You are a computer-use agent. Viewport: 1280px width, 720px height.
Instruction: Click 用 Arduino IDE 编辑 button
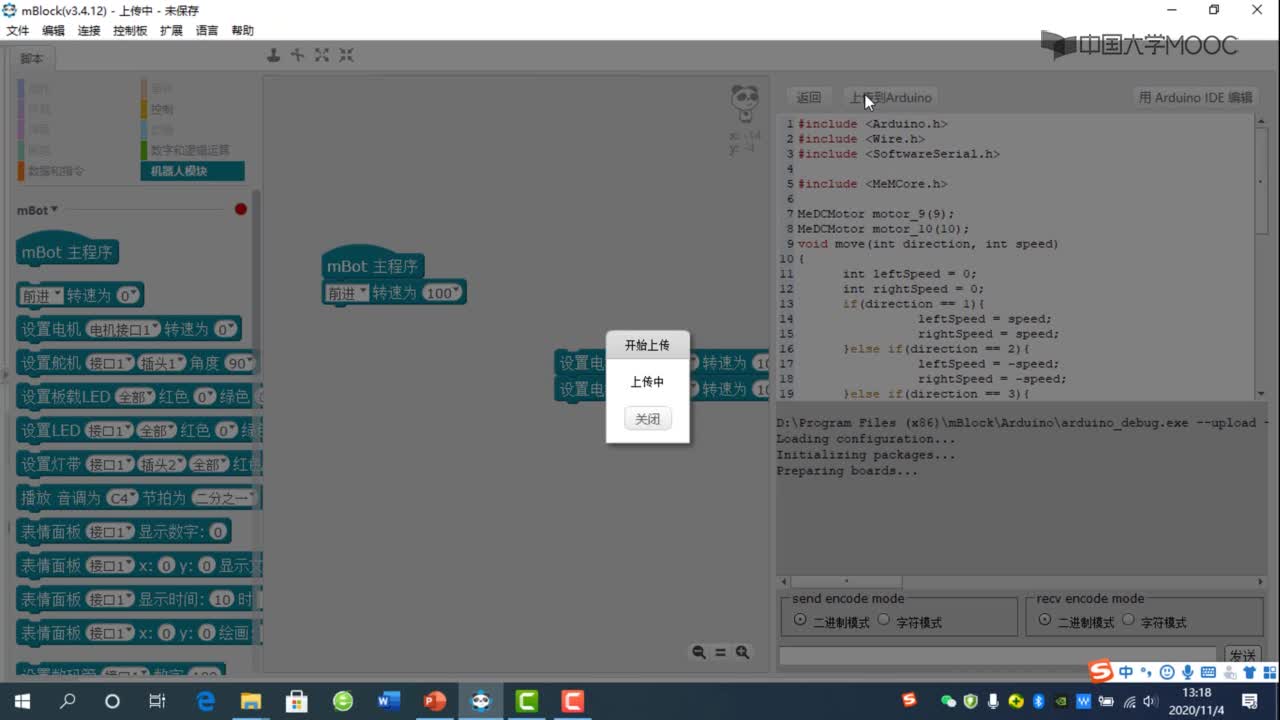point(1195,97)
